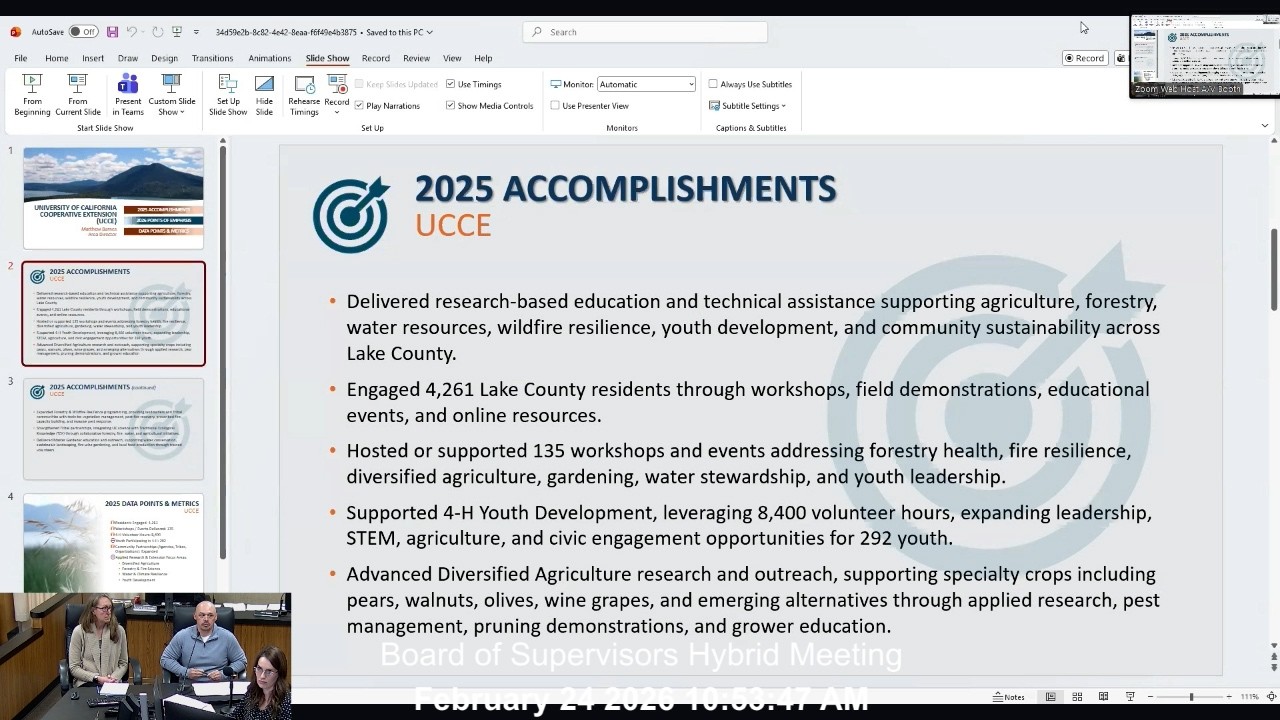Open the File menu
The height and width of the screenshot is (720, 1280).
coord(20,58)
